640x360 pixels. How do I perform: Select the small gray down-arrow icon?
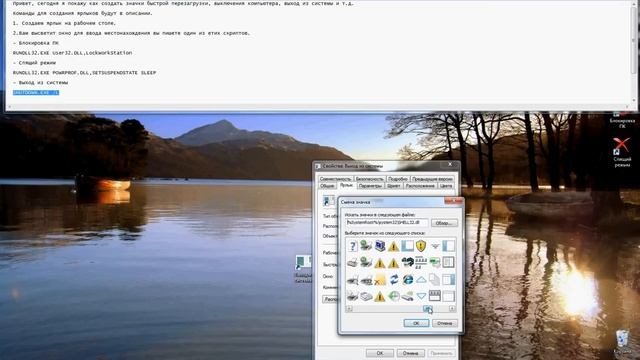click(435, 246)
